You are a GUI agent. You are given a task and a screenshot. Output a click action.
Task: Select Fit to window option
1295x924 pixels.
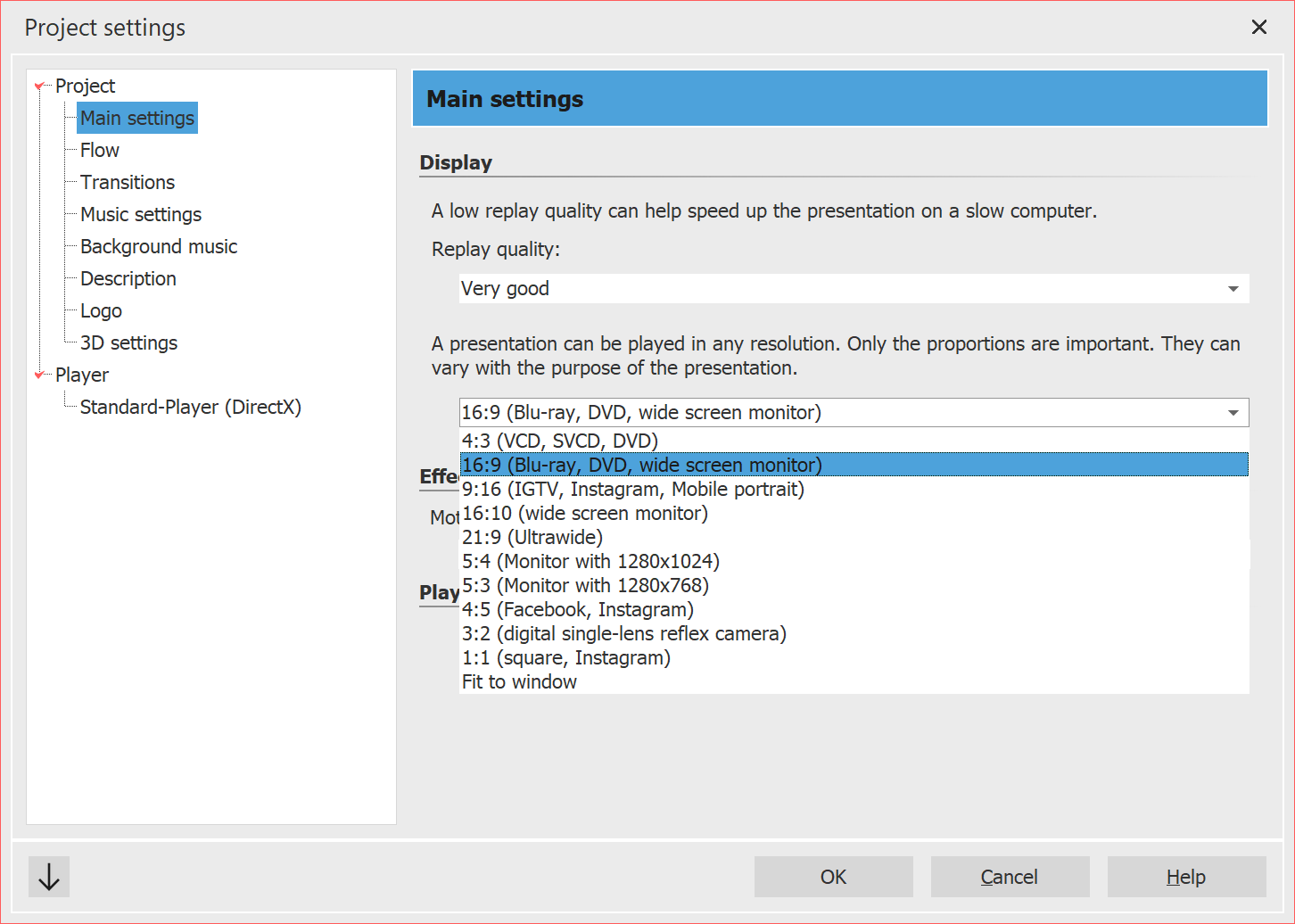pyautogui.click(x=519, y=681)
